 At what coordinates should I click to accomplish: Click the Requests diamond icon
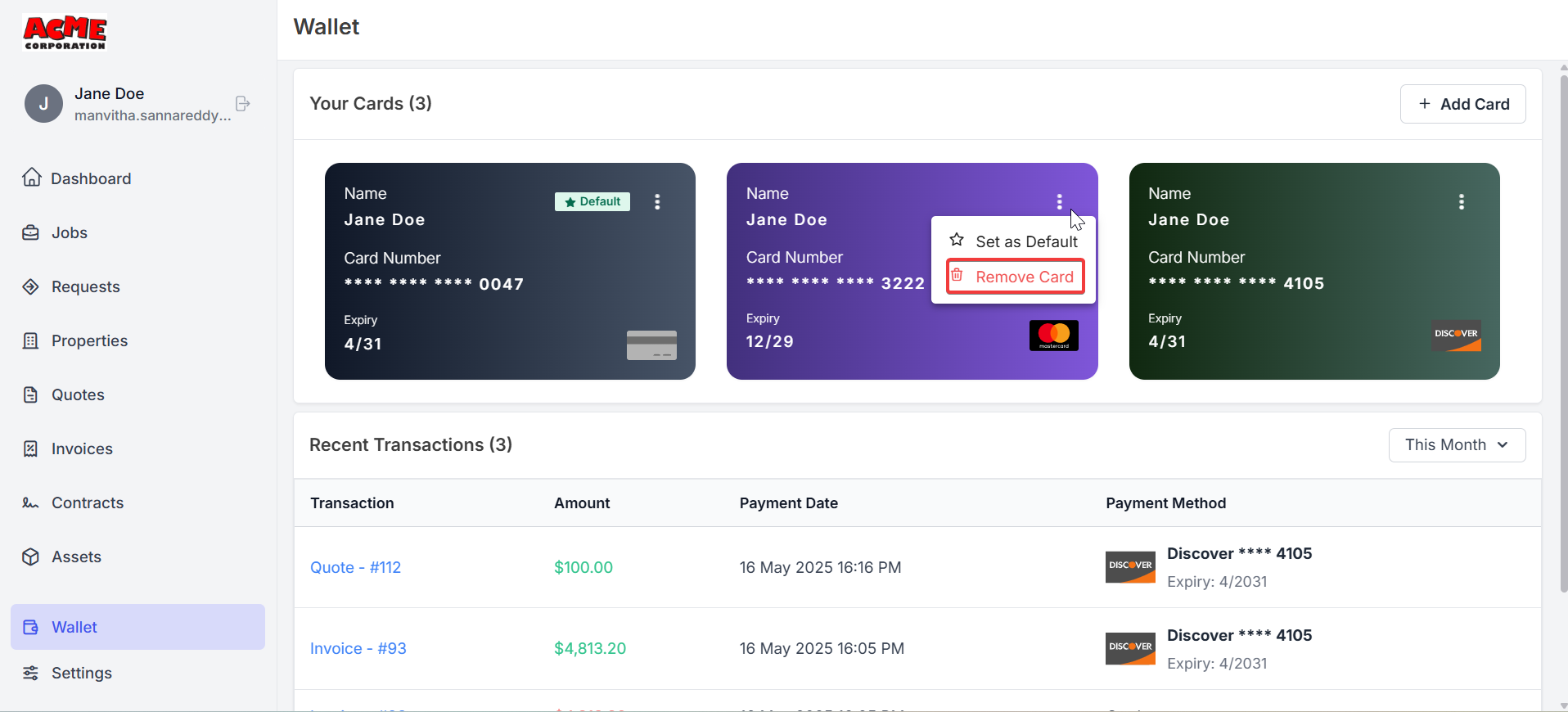click(x=31, y=286)
